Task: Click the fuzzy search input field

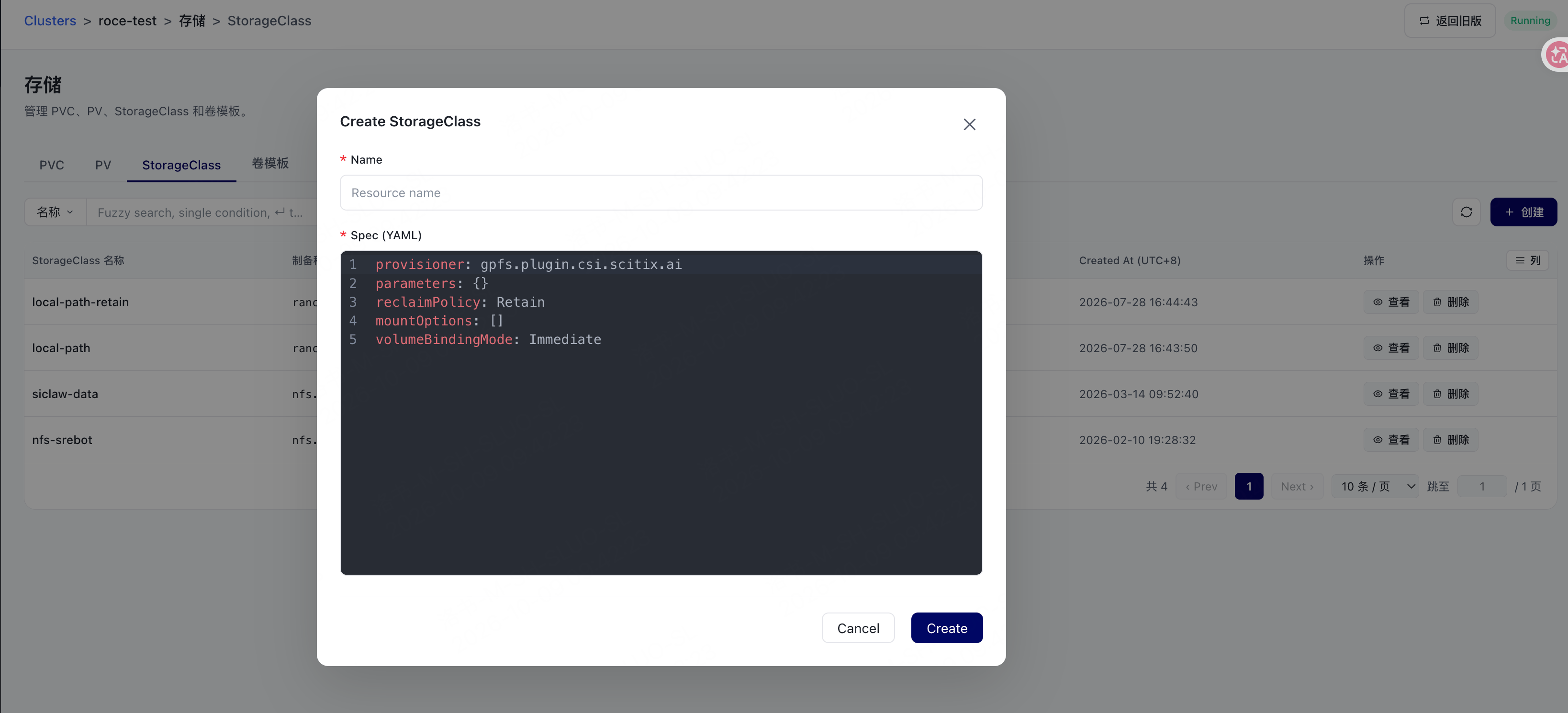Action: (x=202, y=212)
